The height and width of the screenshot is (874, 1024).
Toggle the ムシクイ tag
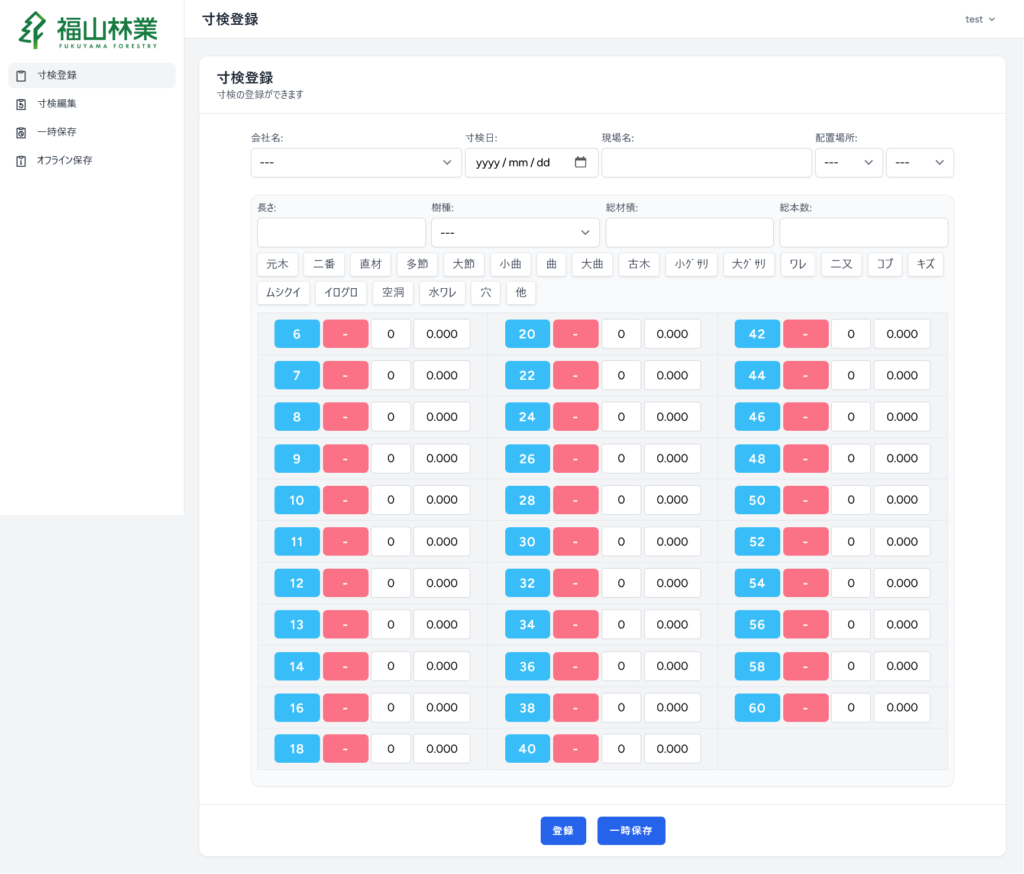pos(283,293)
